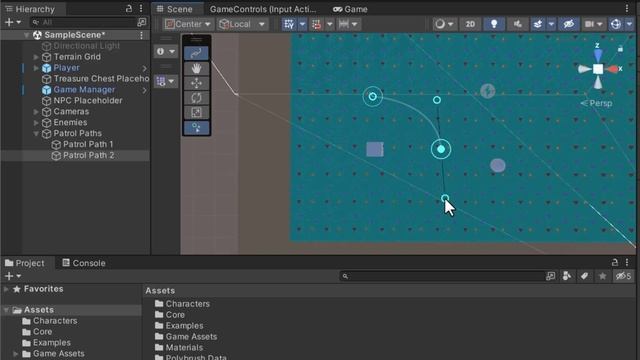The image size is (640, 360).
Task: Open the snap increment dropdown arrow
Action: coord(330,24)
